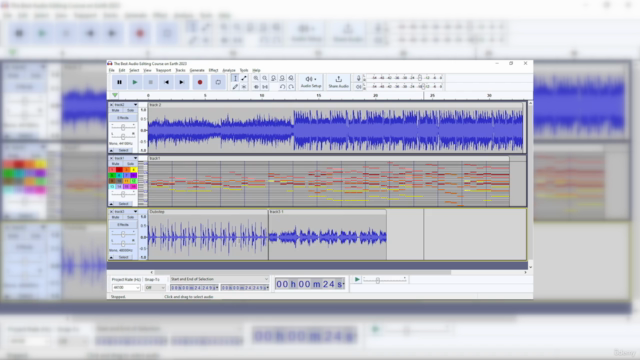Open the Generate menu

[197, 70]
